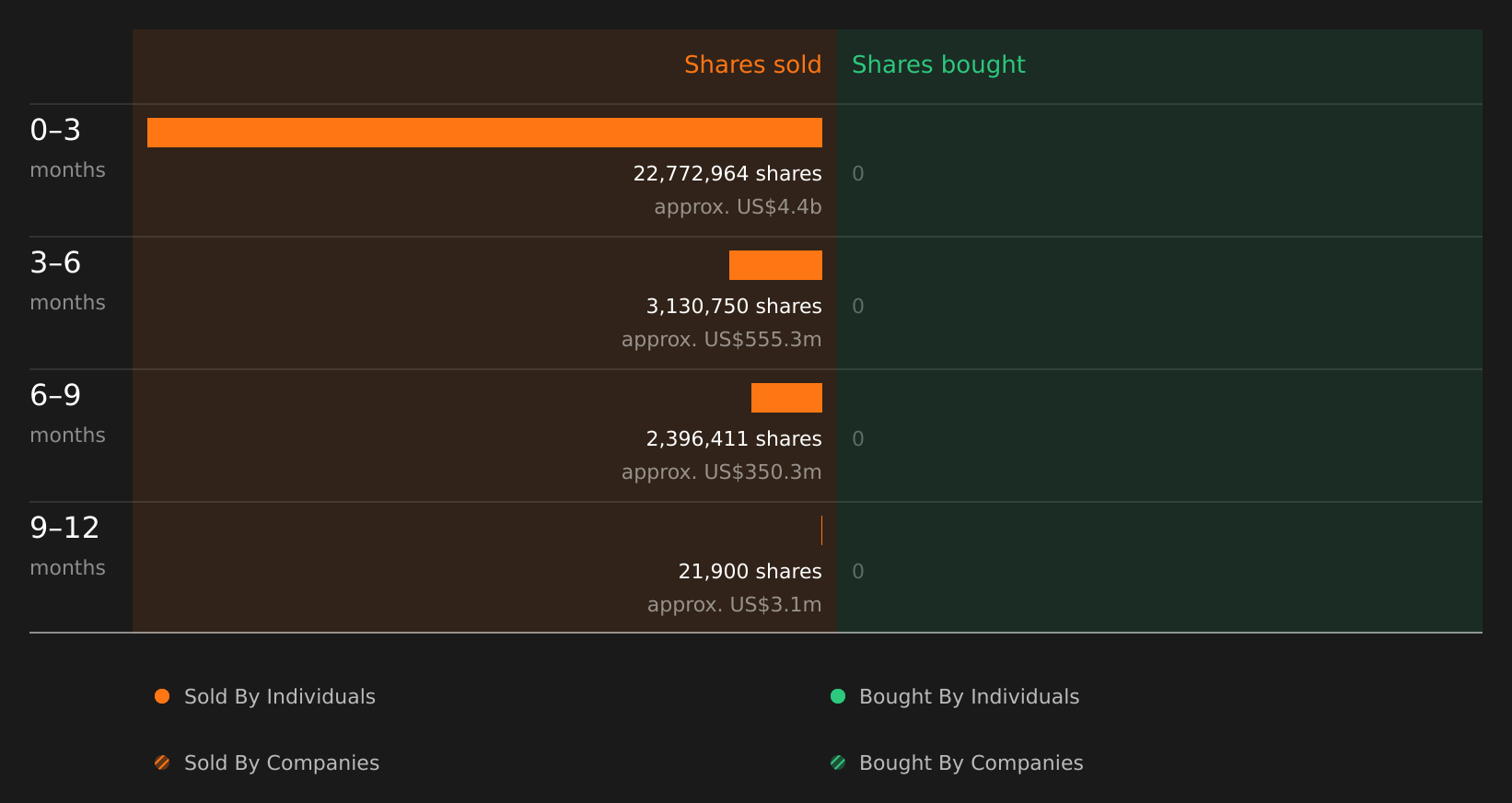Click the approx. US$3.1m text
The width and height of the screenshot is (1512, 803).
coord(734,605)
